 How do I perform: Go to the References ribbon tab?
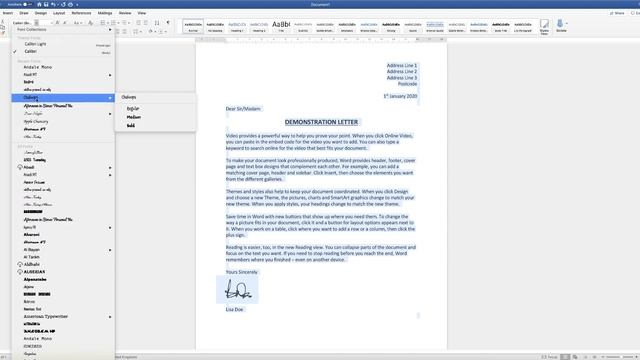pyautogui.click(x=81, y=13)
